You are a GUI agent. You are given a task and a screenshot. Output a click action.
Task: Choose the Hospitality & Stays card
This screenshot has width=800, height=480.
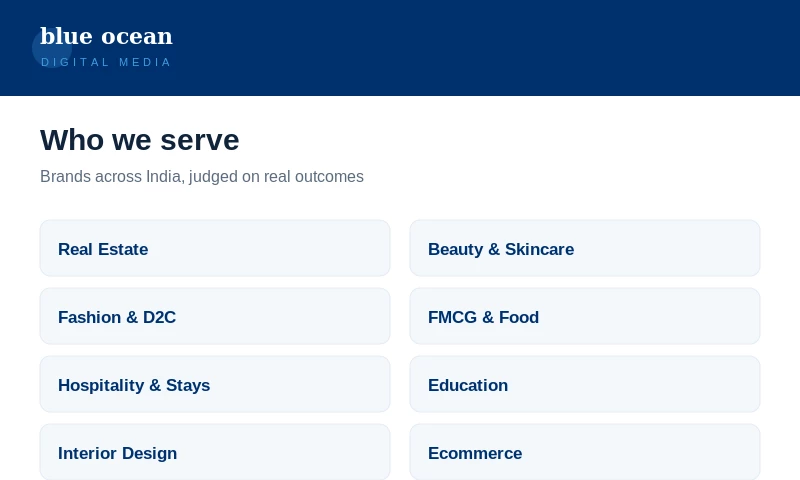[215, 384]
